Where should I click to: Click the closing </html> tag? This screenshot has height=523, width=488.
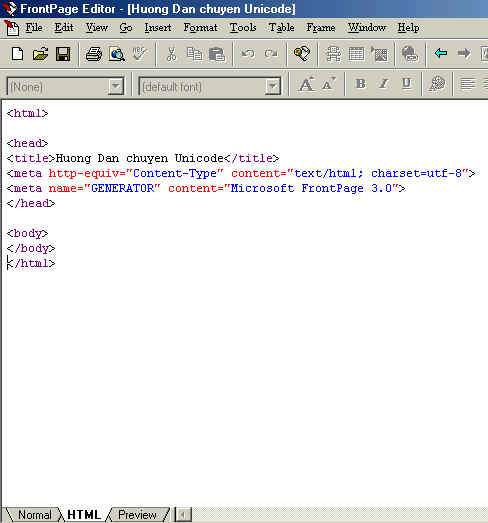click(31, 263)
